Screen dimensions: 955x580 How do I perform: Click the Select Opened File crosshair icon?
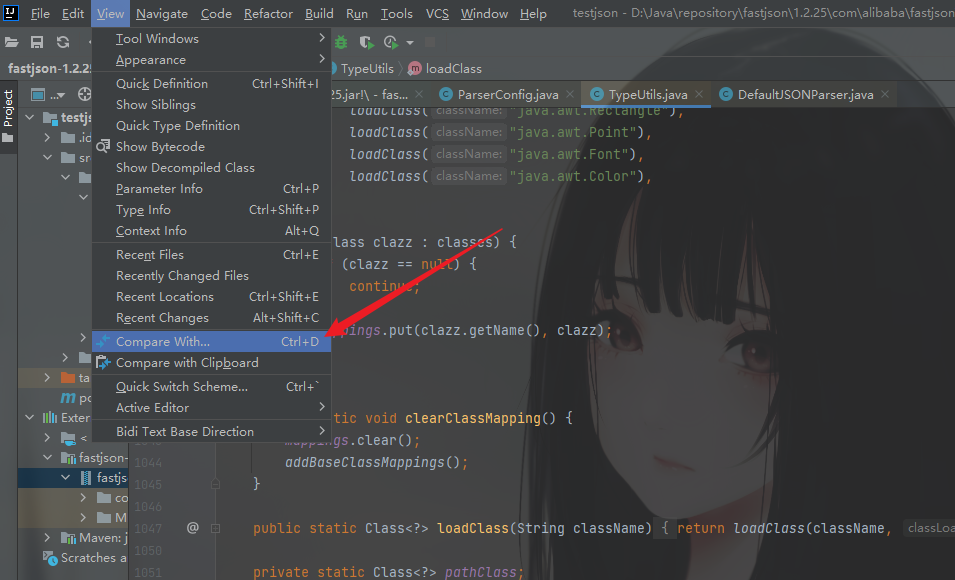[85, 94]
